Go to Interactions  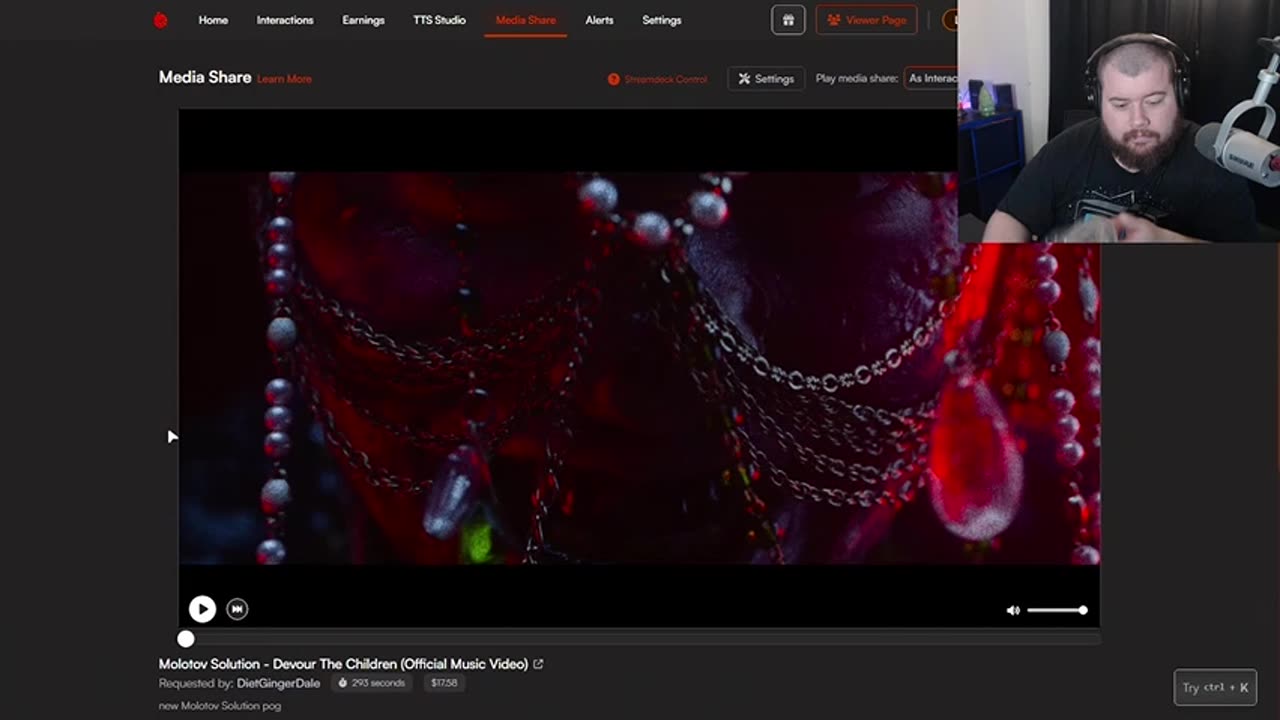tap(285, 20)
